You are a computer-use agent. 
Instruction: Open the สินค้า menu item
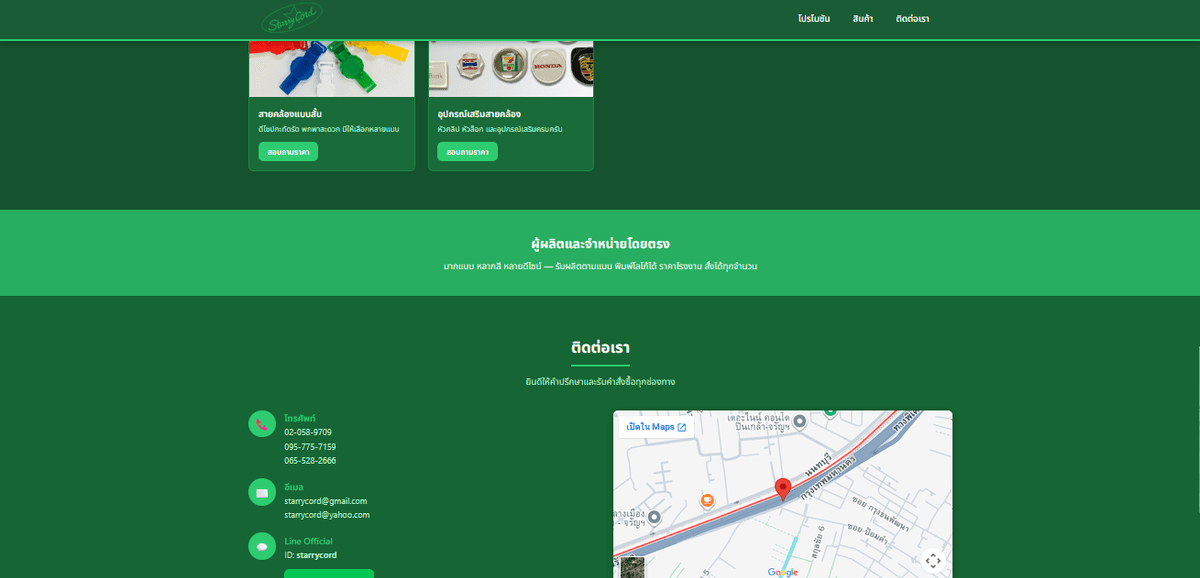(x=863, y=19)
